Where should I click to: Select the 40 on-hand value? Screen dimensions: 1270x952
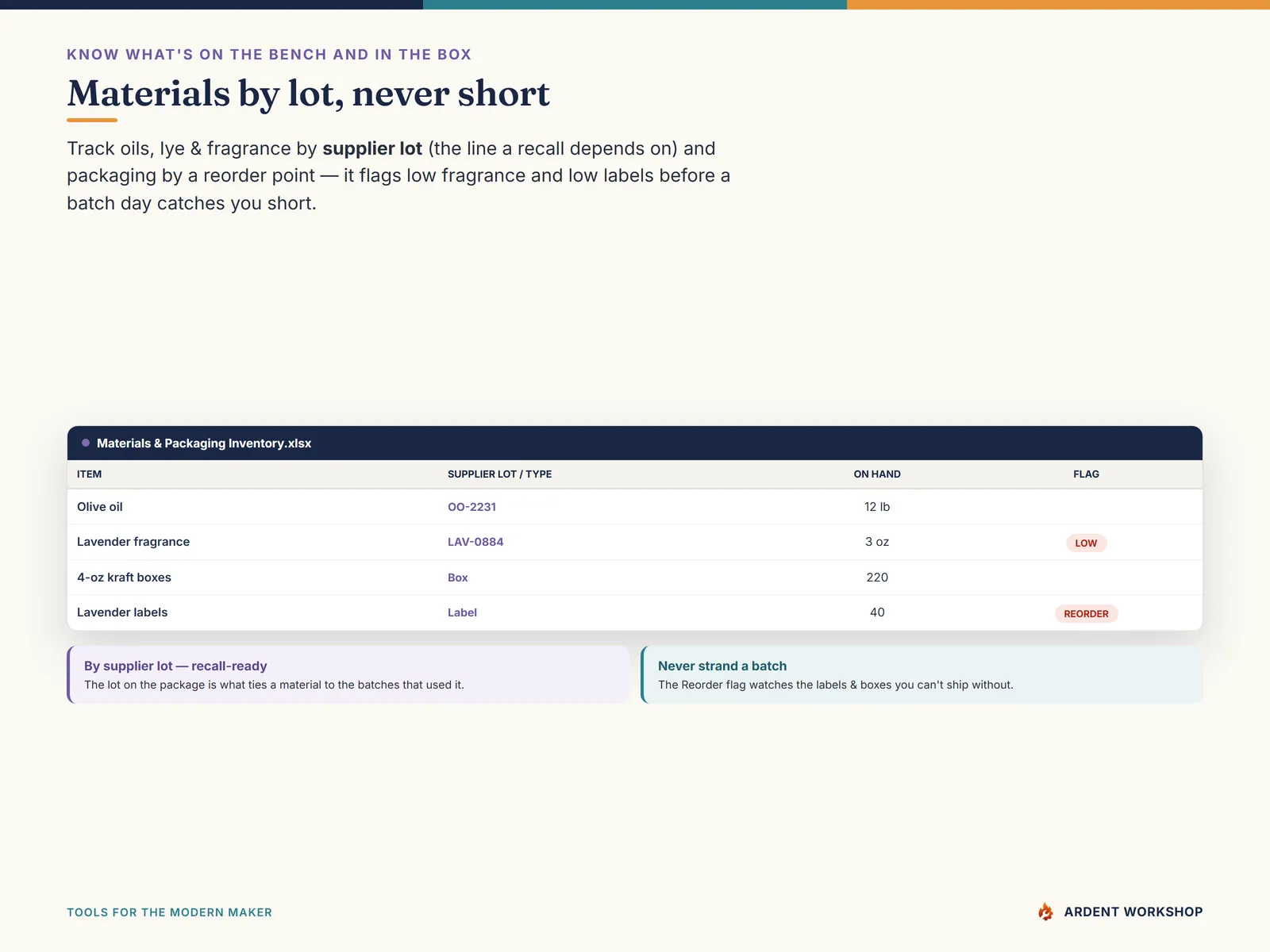click(x=877, y=612)
